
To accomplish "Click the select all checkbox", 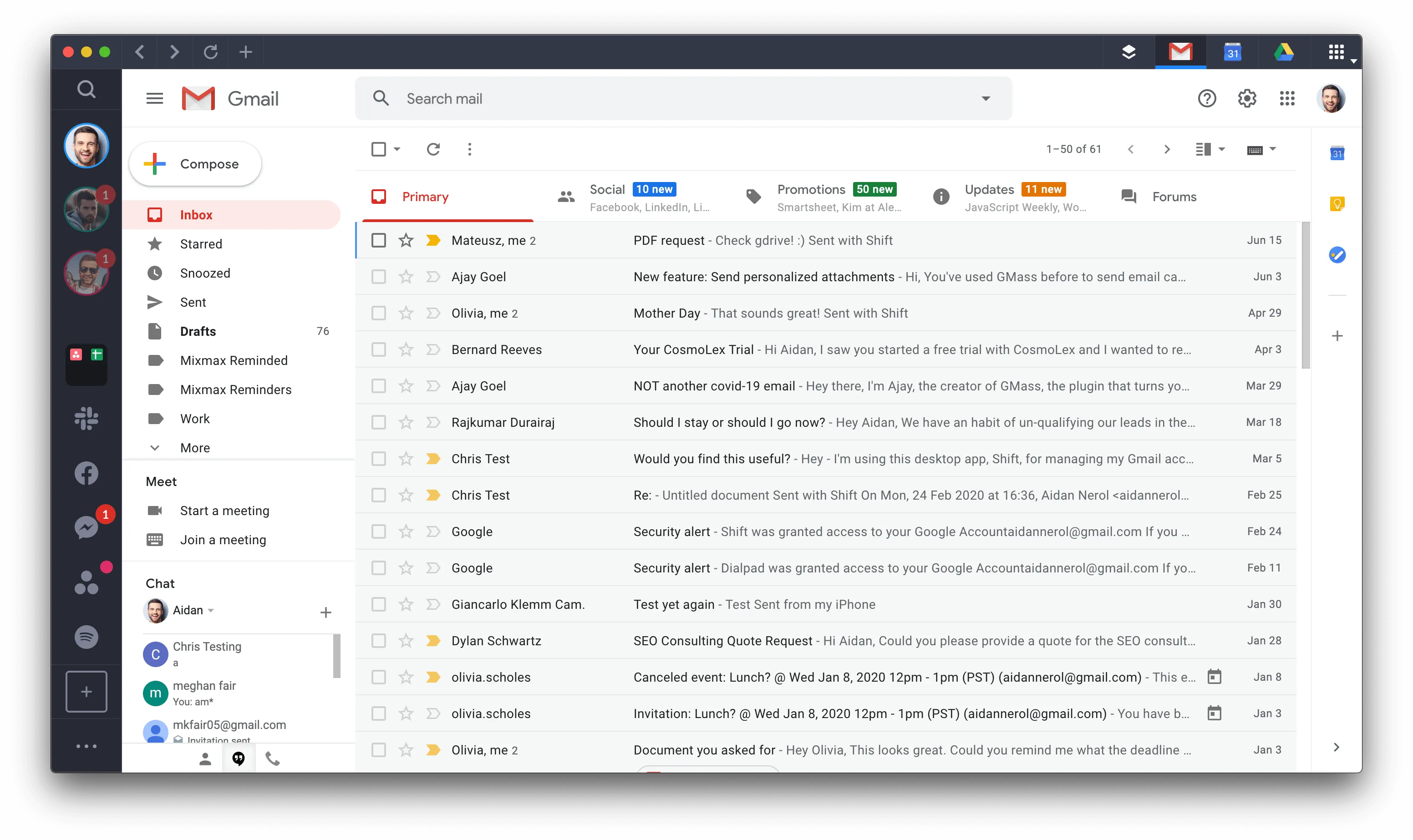I will [379, 148].
